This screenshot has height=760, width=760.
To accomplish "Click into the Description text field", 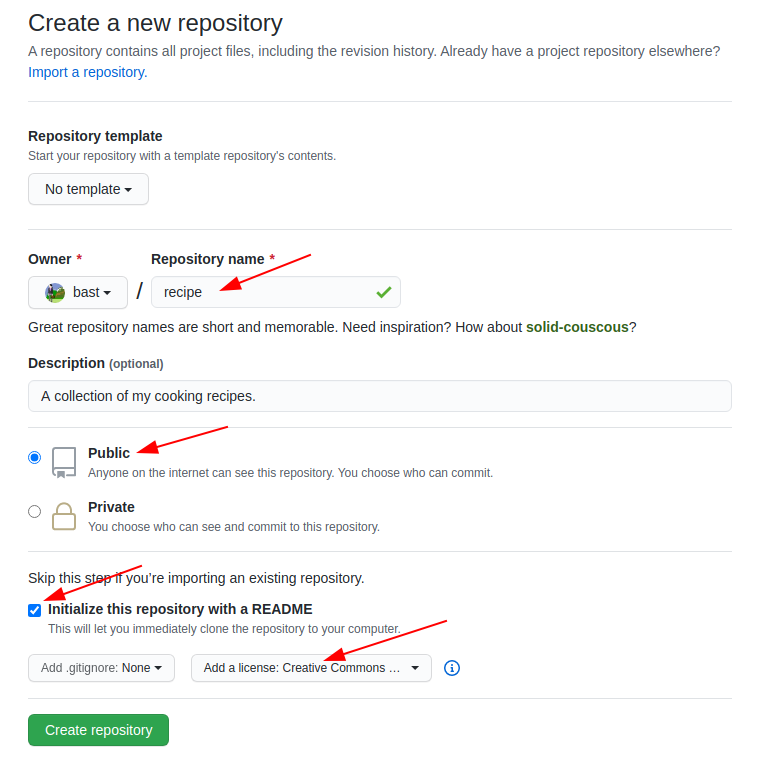I will point(380,396).
